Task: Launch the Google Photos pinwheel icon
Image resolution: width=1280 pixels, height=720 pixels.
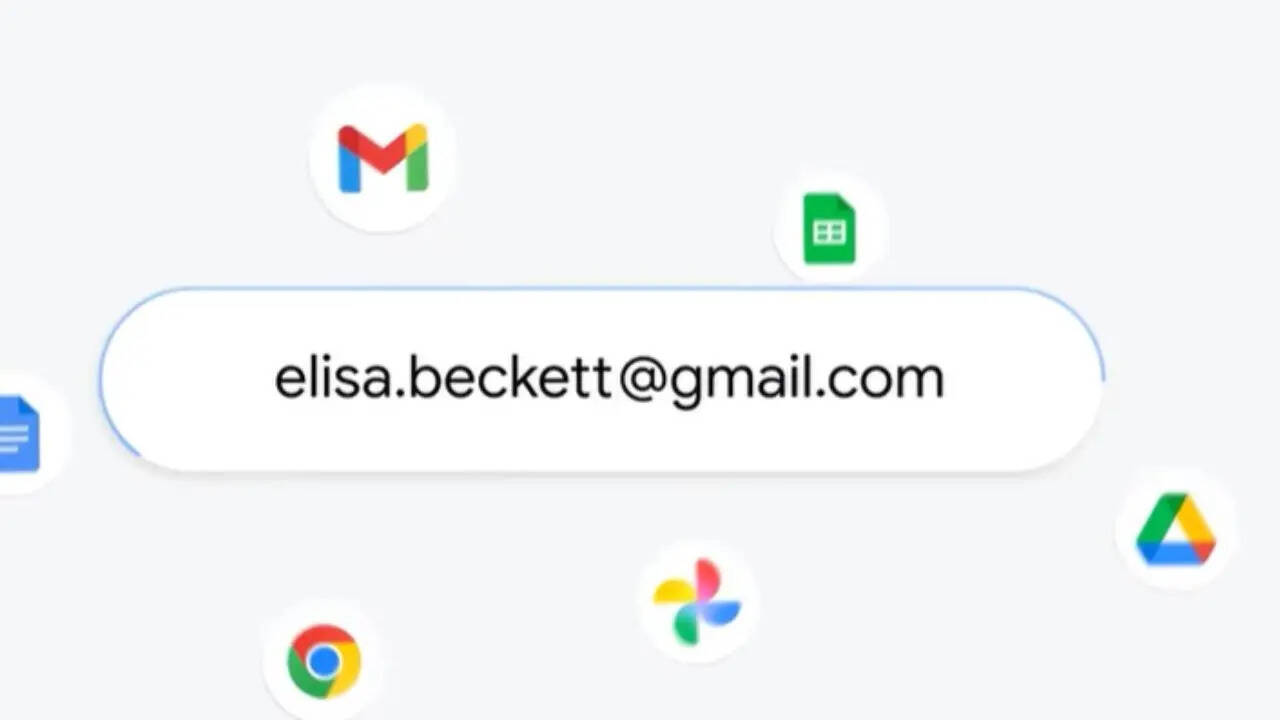Action: [697, 601]
